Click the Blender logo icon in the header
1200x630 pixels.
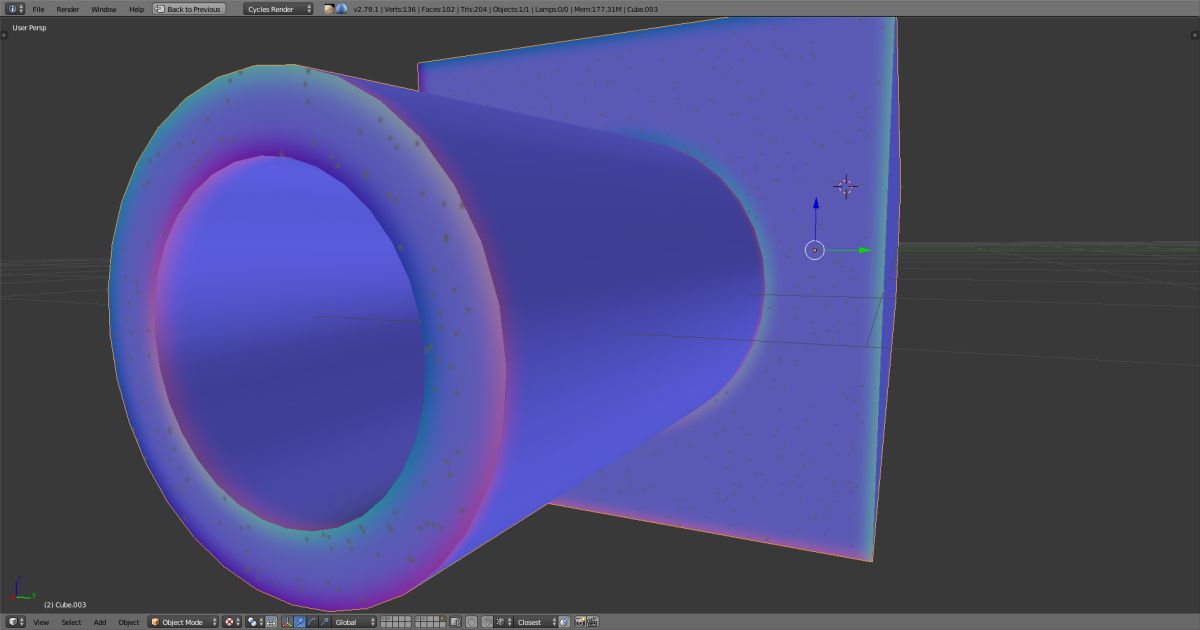328,9
